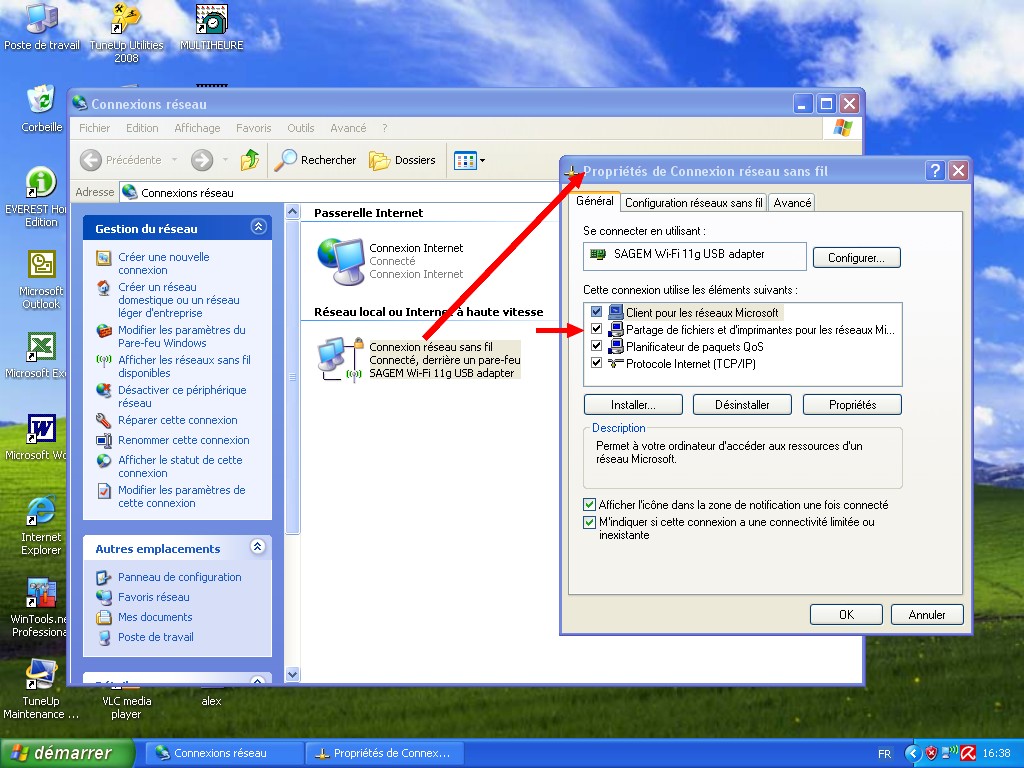Launch Internet Explorer from the desktop
Screen dimensions: 1024x768
point(41,511)
